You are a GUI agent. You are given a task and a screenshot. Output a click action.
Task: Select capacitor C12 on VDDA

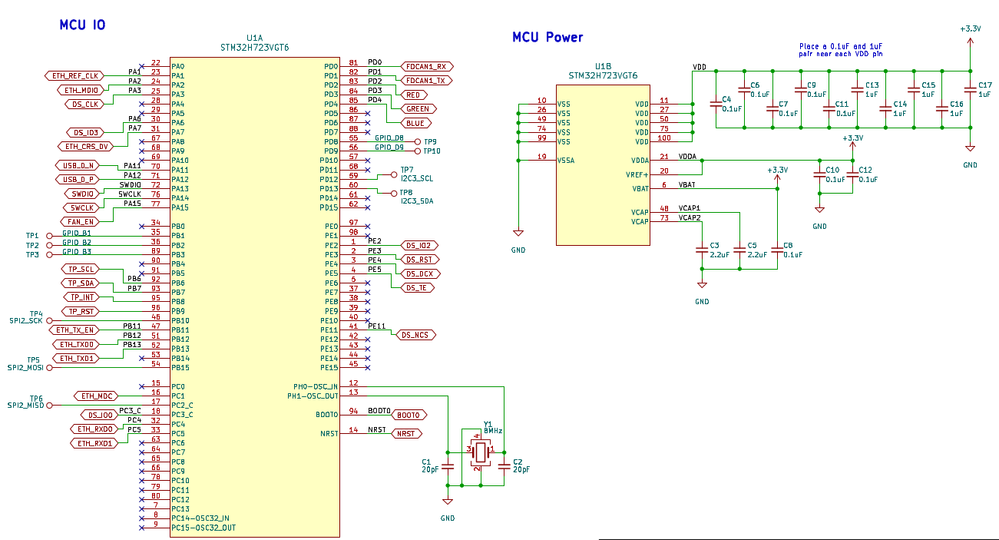pos(853,175)
